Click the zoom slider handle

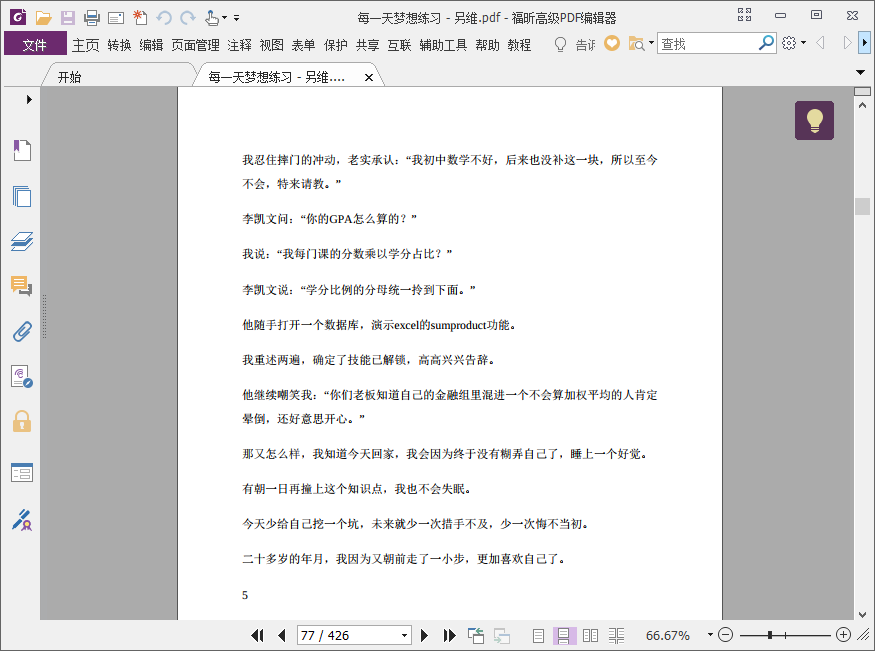[x=770, y=635]
